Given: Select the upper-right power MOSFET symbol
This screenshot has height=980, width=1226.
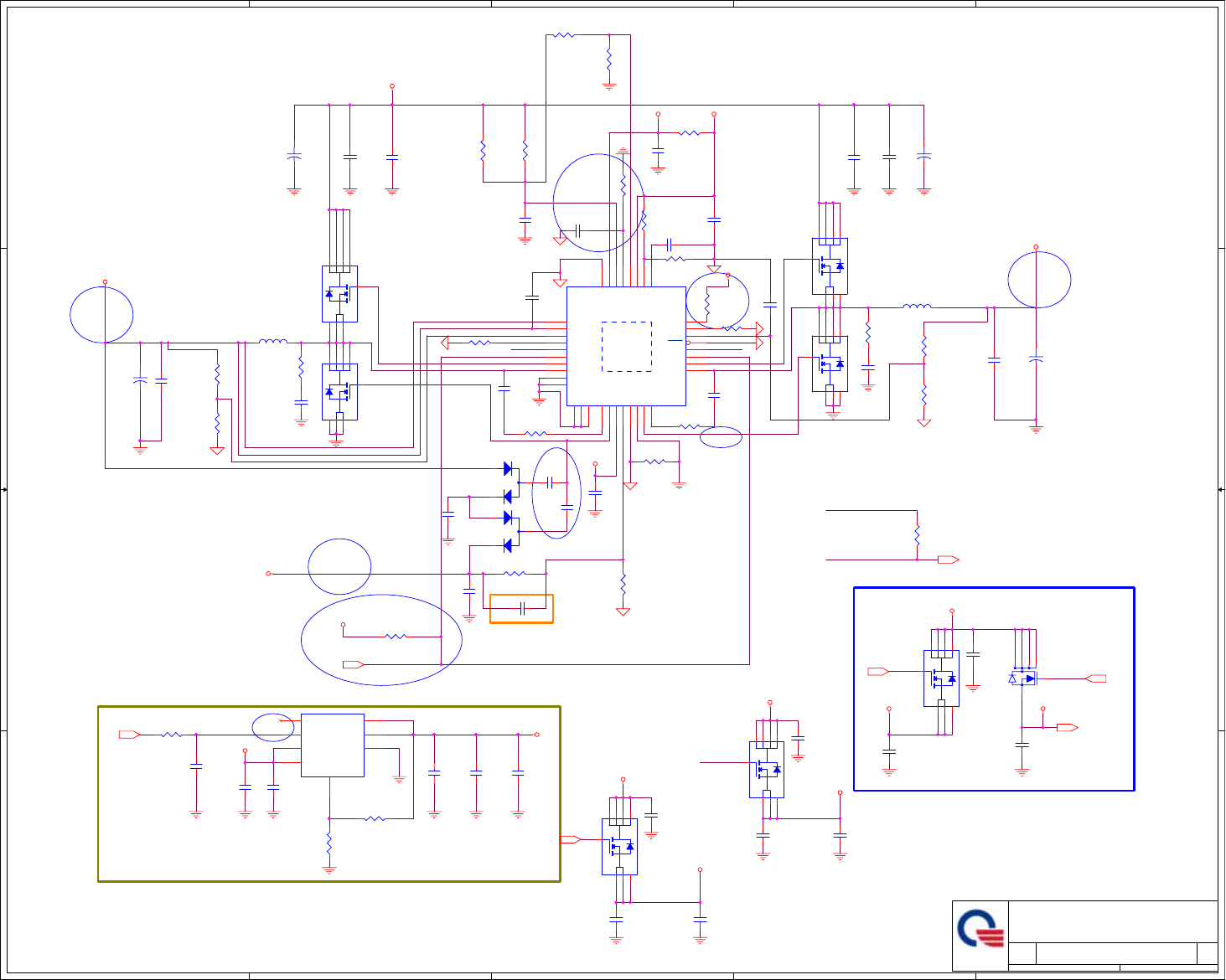Looking at the screenshot, I should click(x=830, y=266).
